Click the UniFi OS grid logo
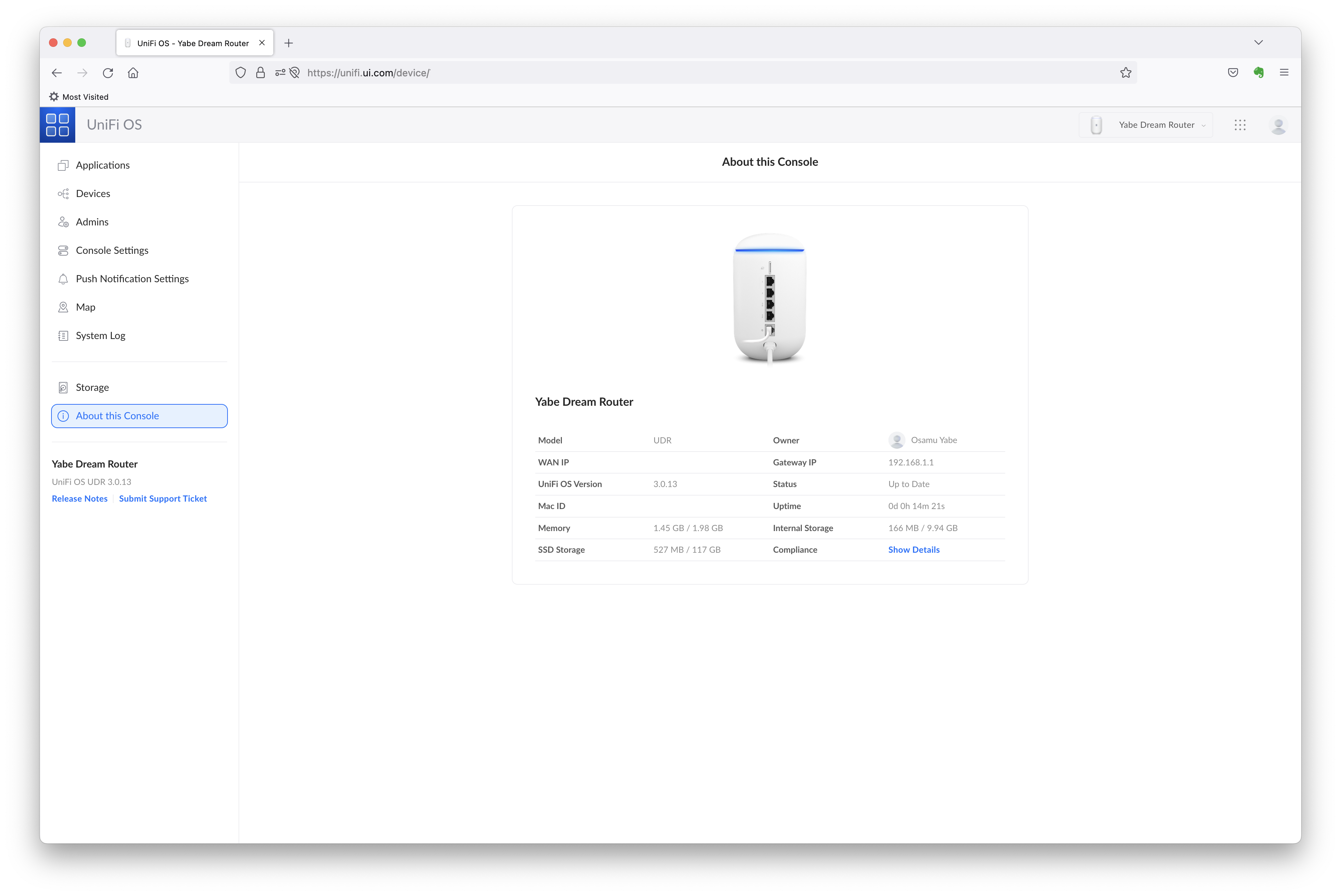 (x=57, y=125)
